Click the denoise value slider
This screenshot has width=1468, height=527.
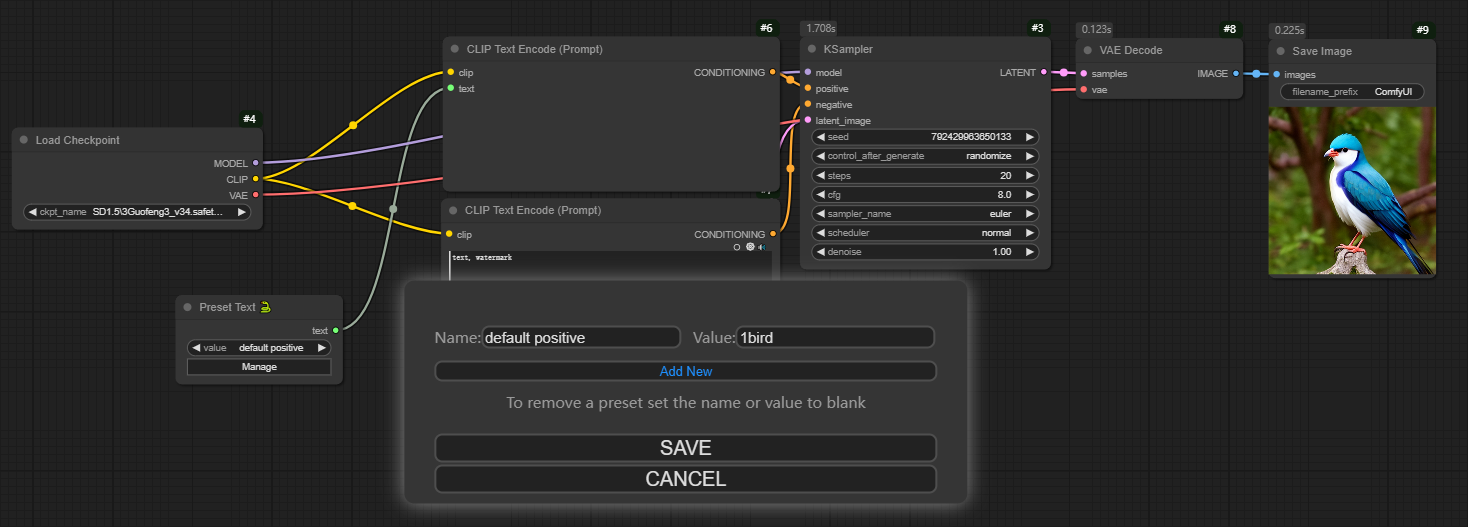(925, 252)
